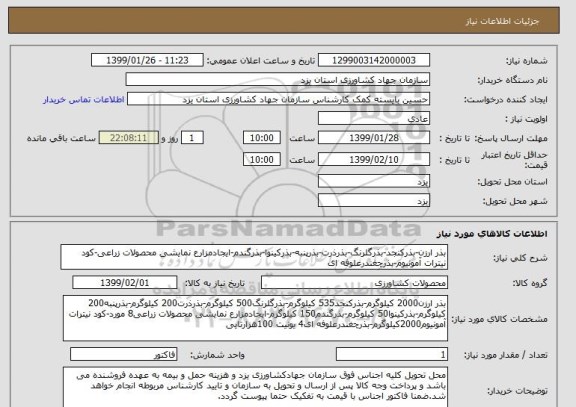Select the delivery province field
576x407 pixels.
point(374,181)
